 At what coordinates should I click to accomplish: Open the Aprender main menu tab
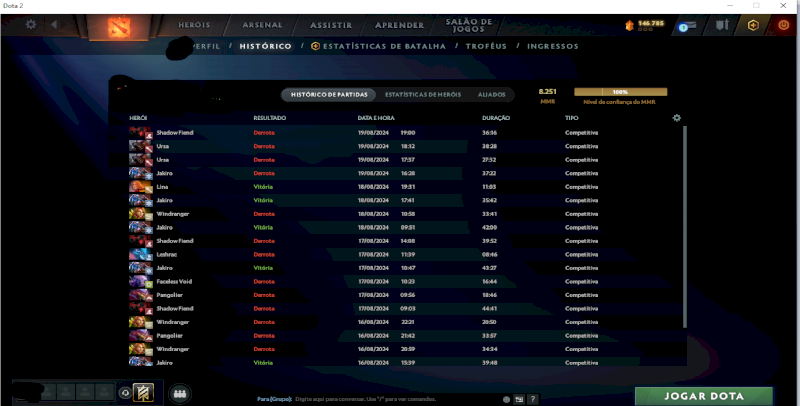399,25
